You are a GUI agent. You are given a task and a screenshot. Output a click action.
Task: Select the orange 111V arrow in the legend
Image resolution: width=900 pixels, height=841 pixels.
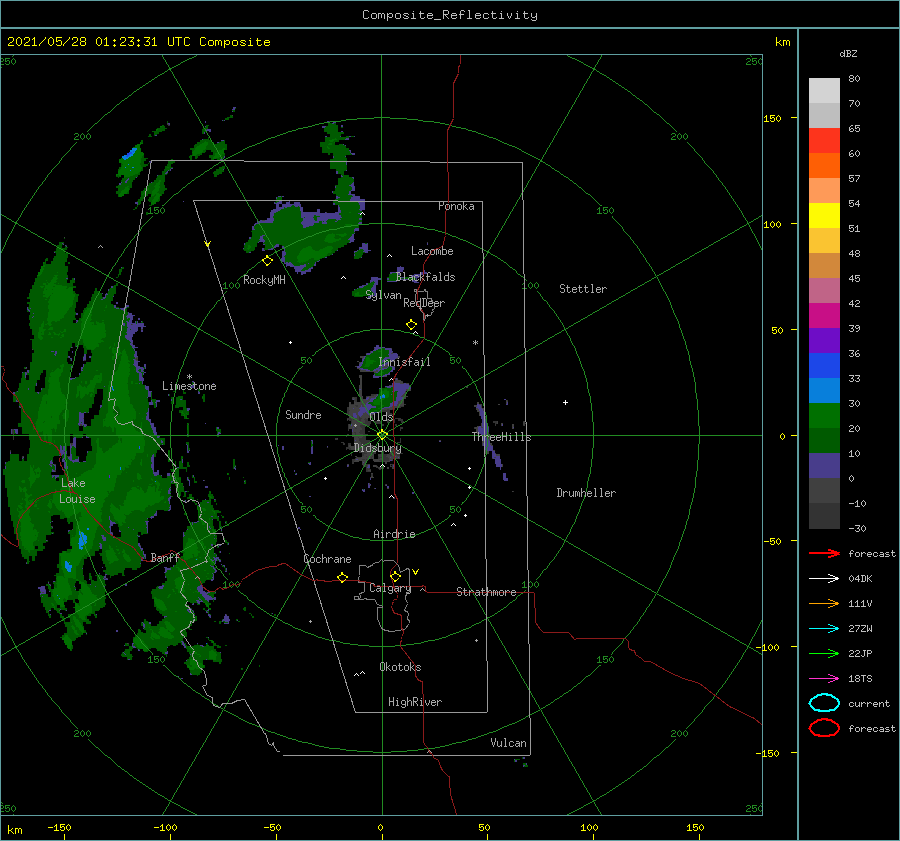[x=824, y=603]
